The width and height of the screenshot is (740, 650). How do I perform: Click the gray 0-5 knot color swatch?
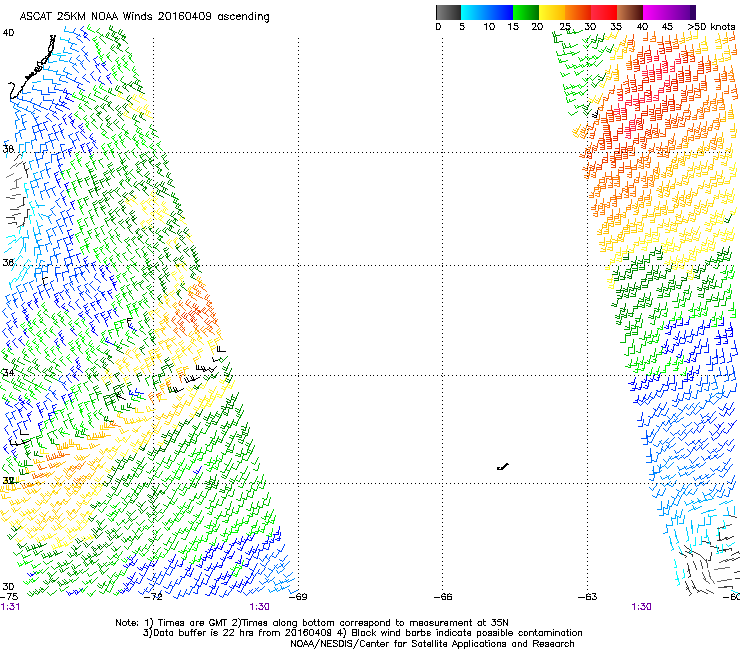[448, 12]
